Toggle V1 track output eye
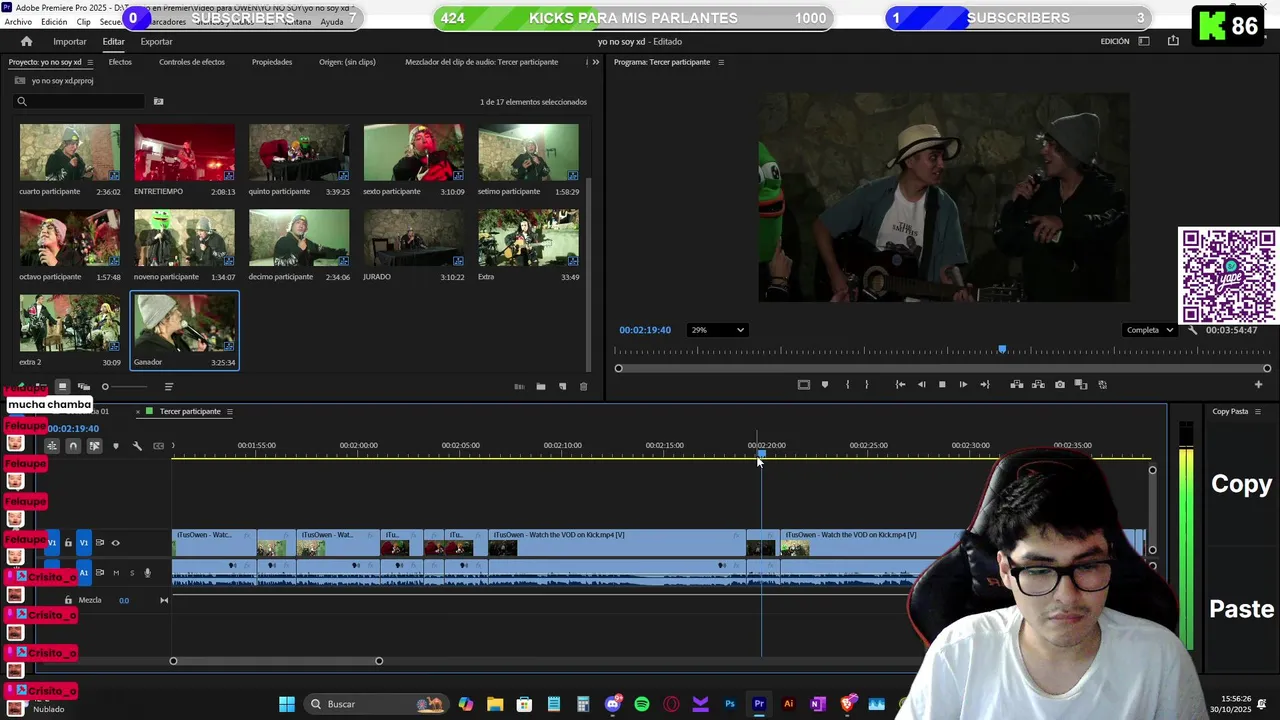The width and height of the screenshot is (1280, 720). [x=115, y=543]
